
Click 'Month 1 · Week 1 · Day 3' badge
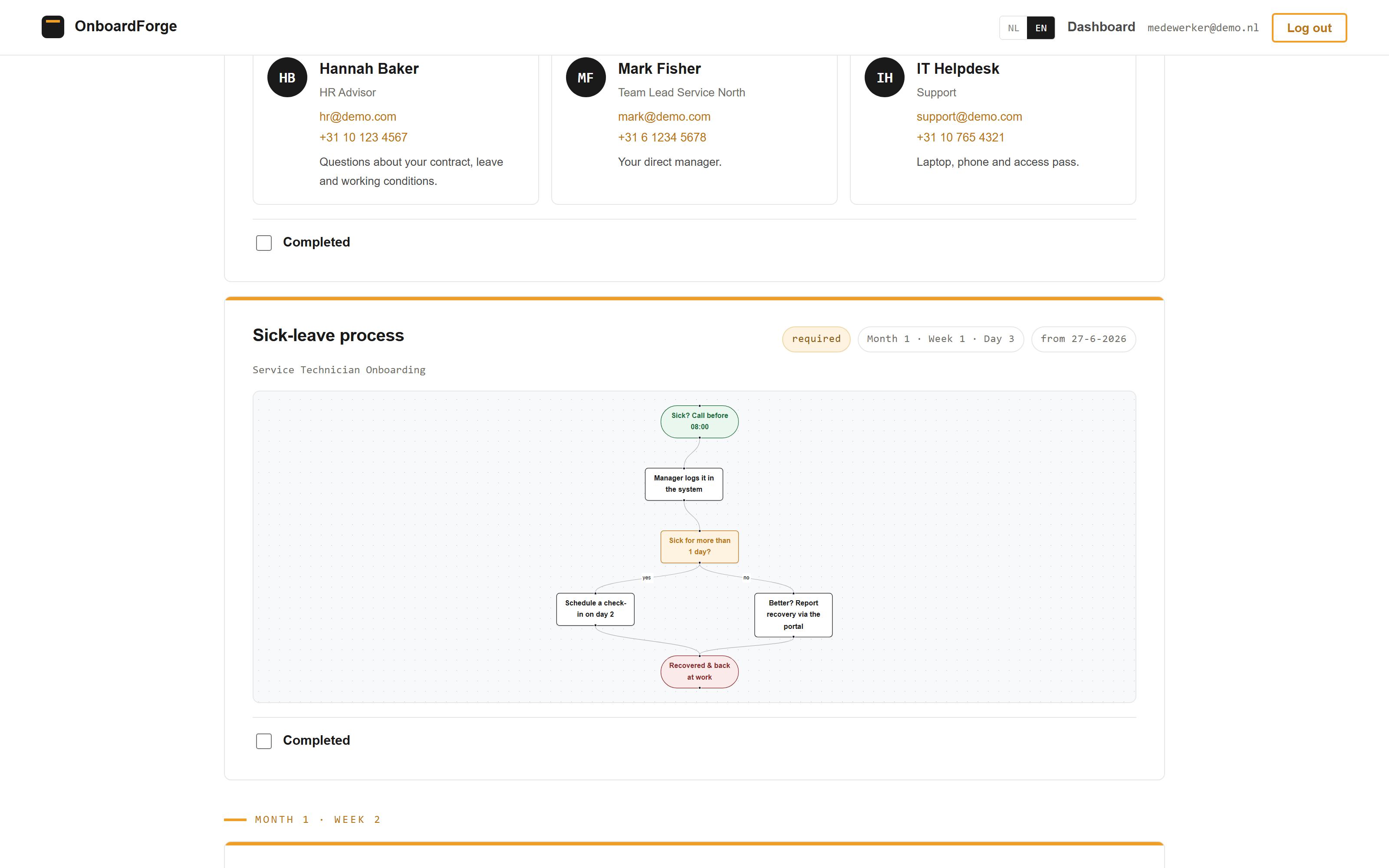(940, 339)
